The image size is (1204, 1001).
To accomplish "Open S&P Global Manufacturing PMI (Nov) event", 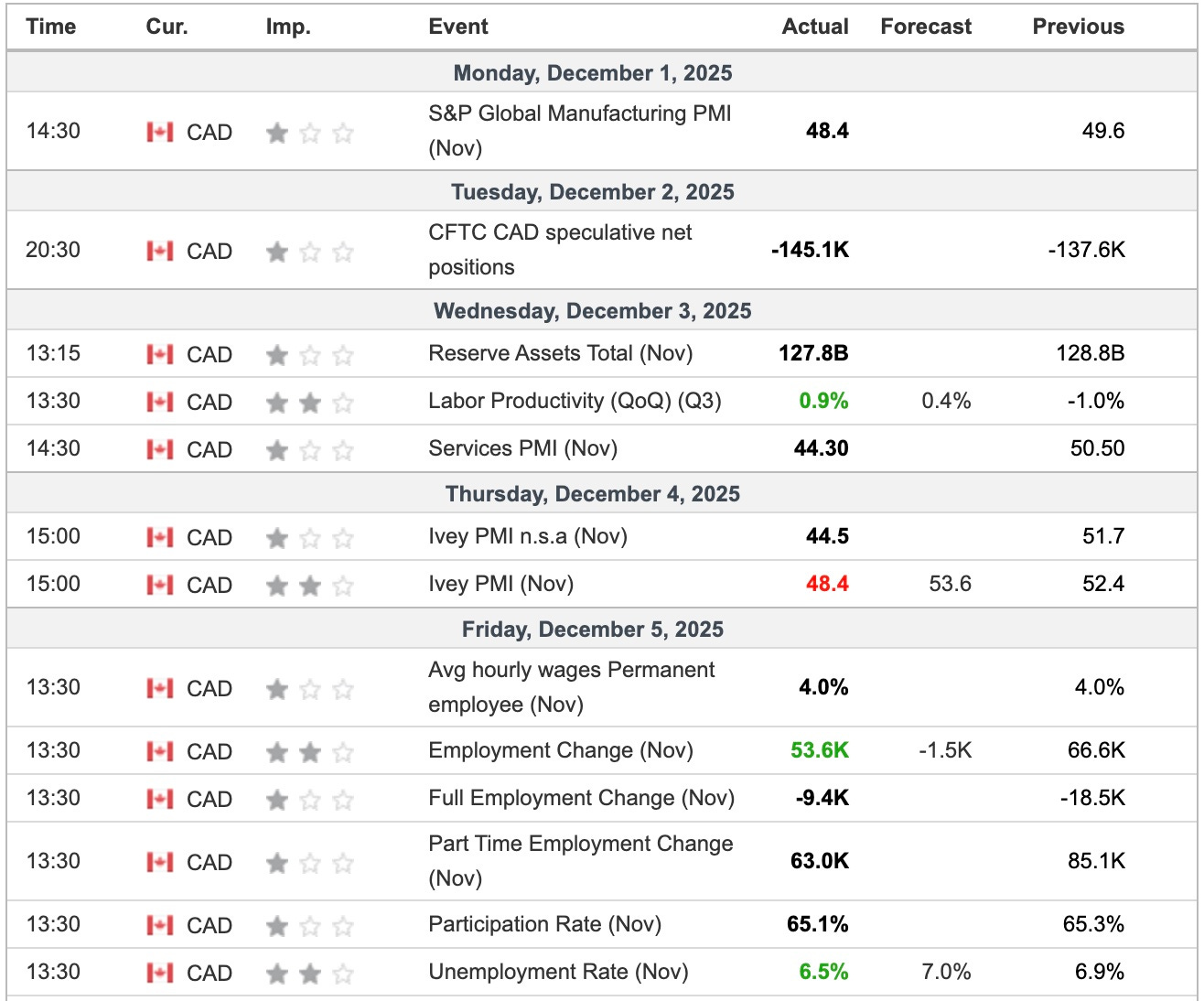I will 580,131.
